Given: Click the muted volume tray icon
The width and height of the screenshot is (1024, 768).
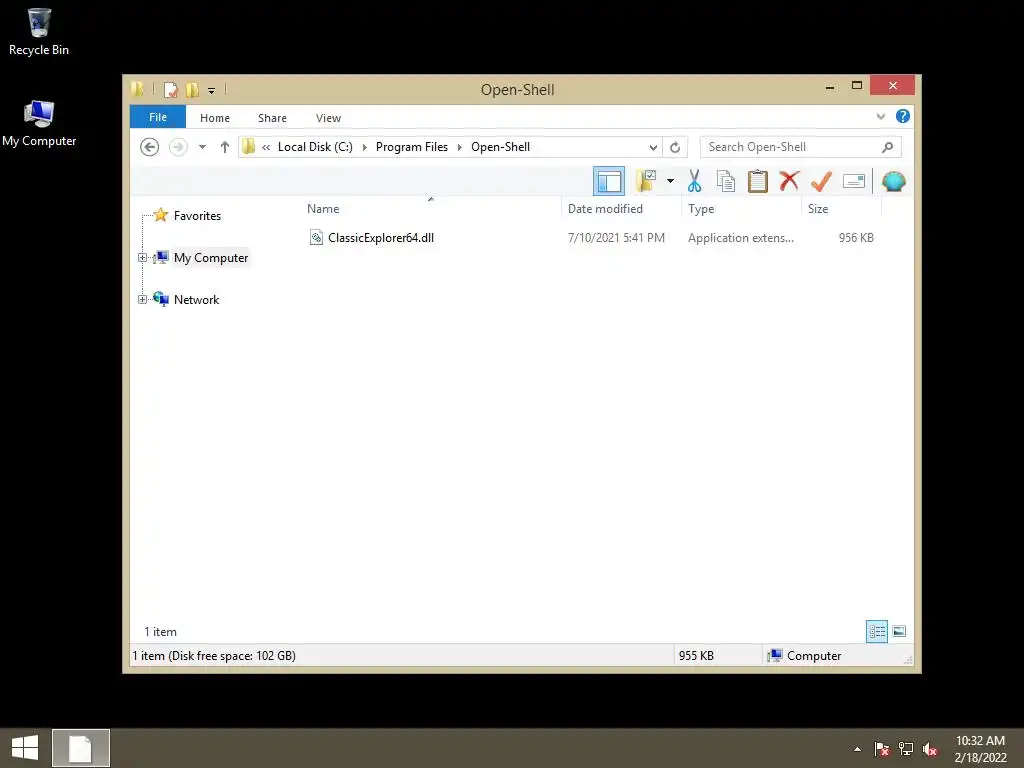Looking at the screenshot, I should pos(930,749).
